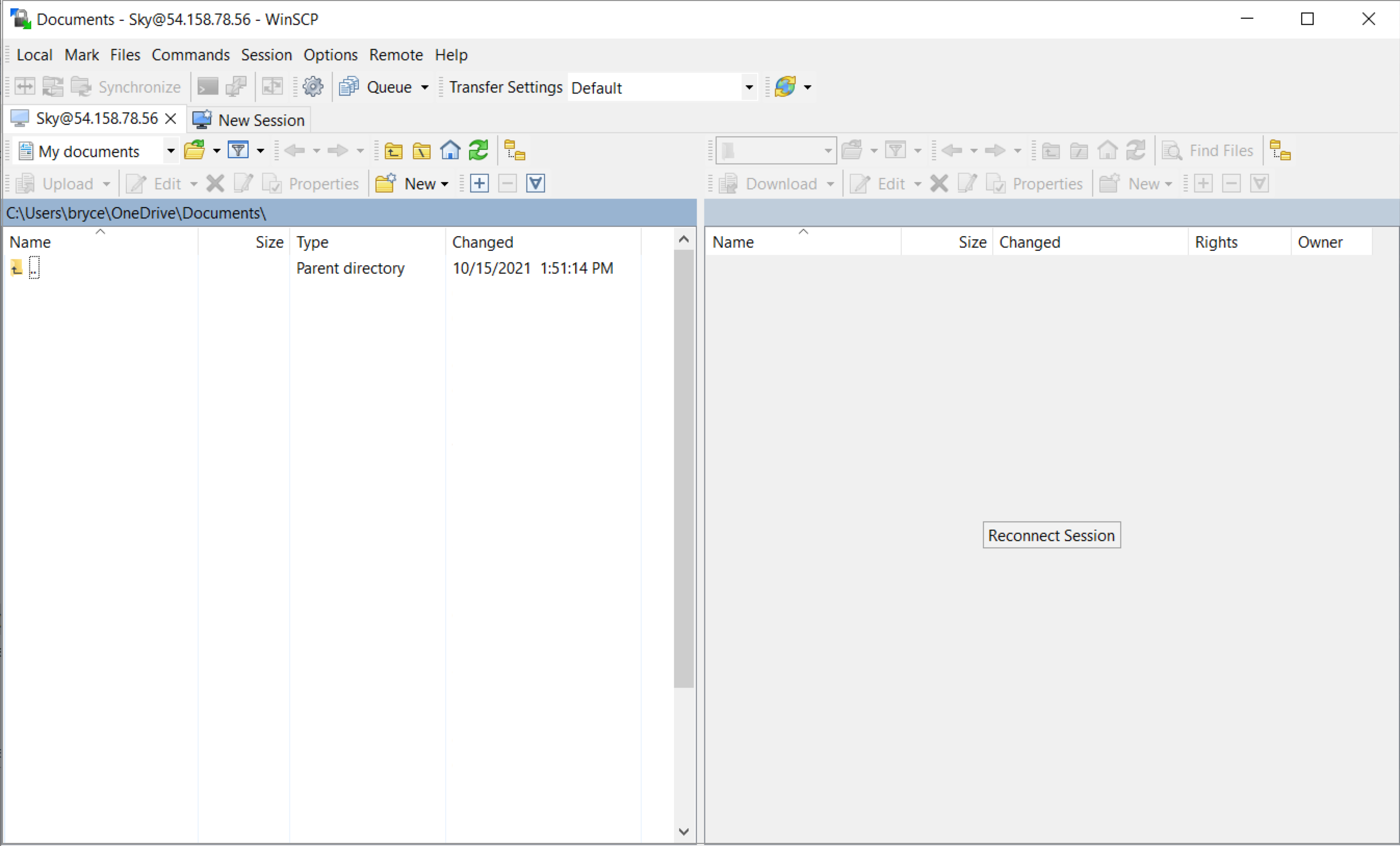Open the Remote menu
1400x846 pixels.
(x=395, y=55)
